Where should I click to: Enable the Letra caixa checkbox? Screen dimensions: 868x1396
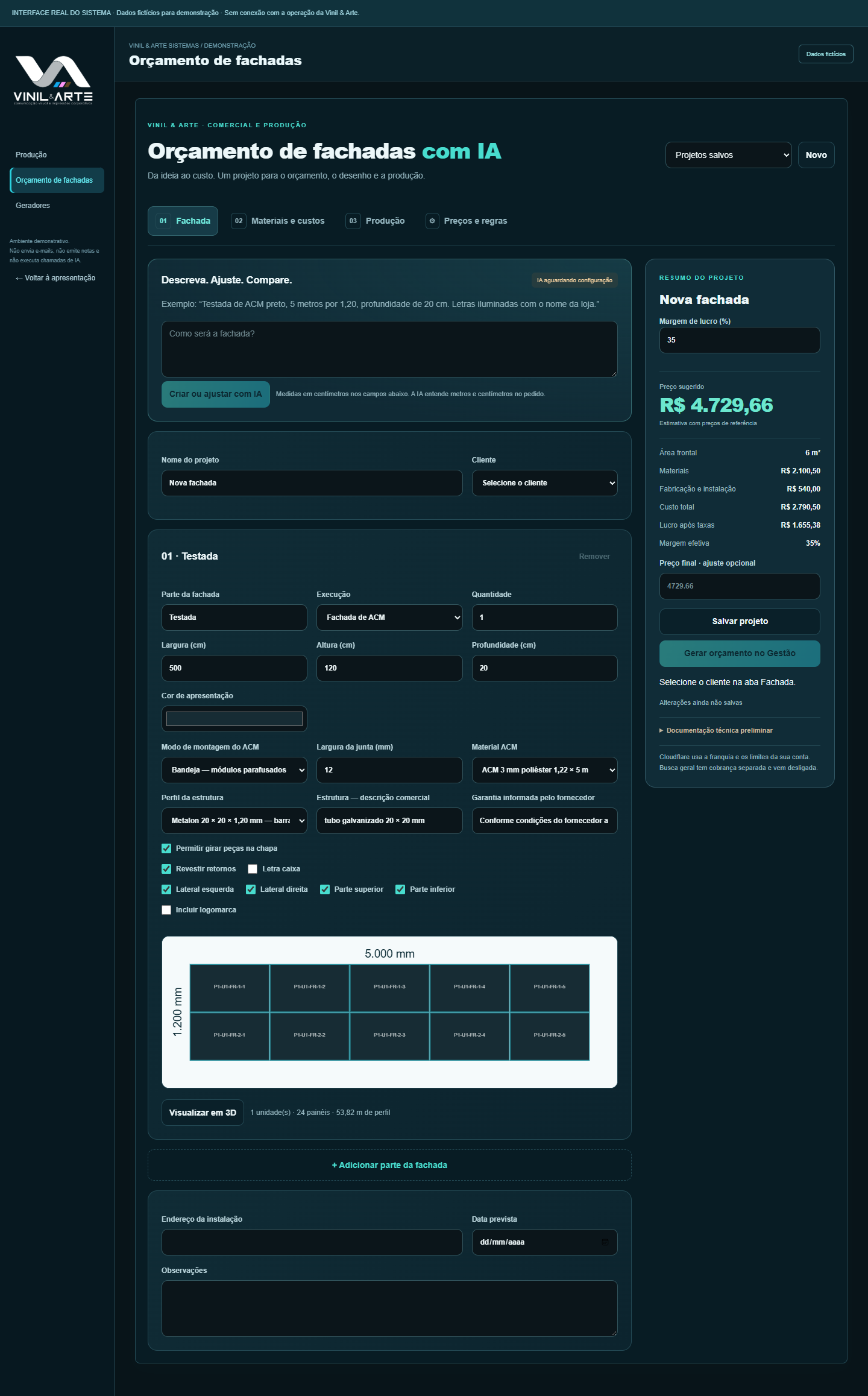(253, 869)
